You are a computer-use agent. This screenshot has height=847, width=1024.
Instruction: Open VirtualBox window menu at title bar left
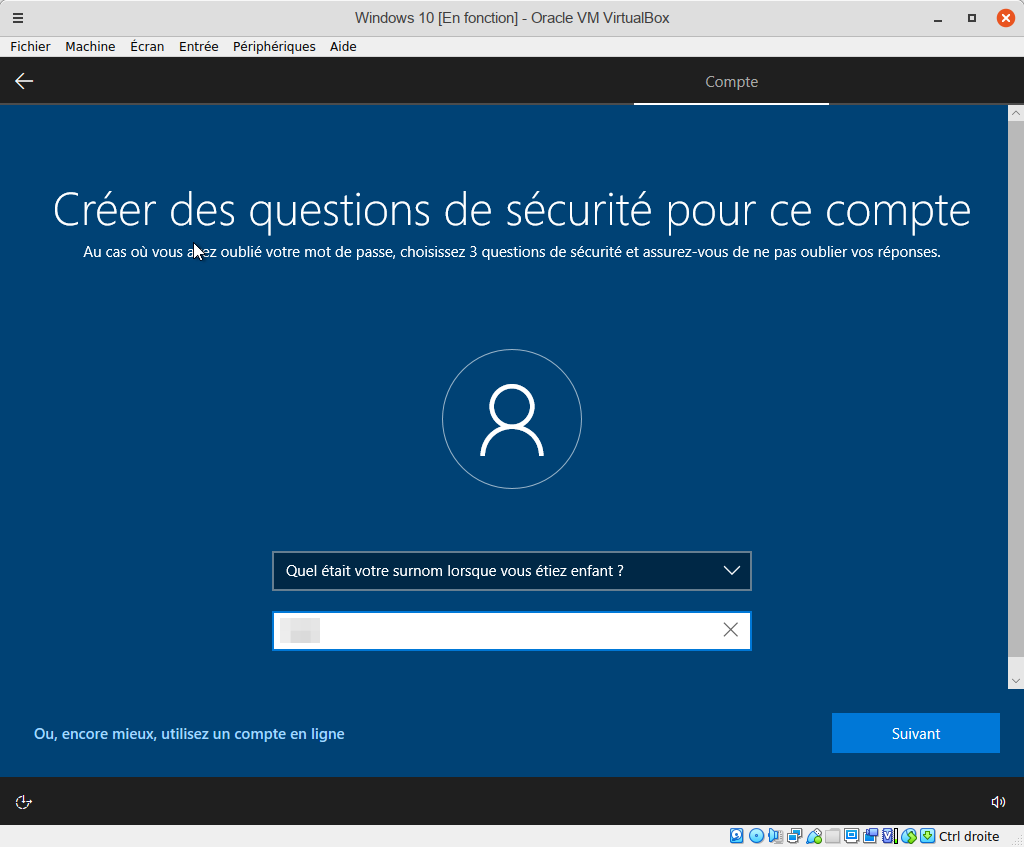(x=18, y=18)
